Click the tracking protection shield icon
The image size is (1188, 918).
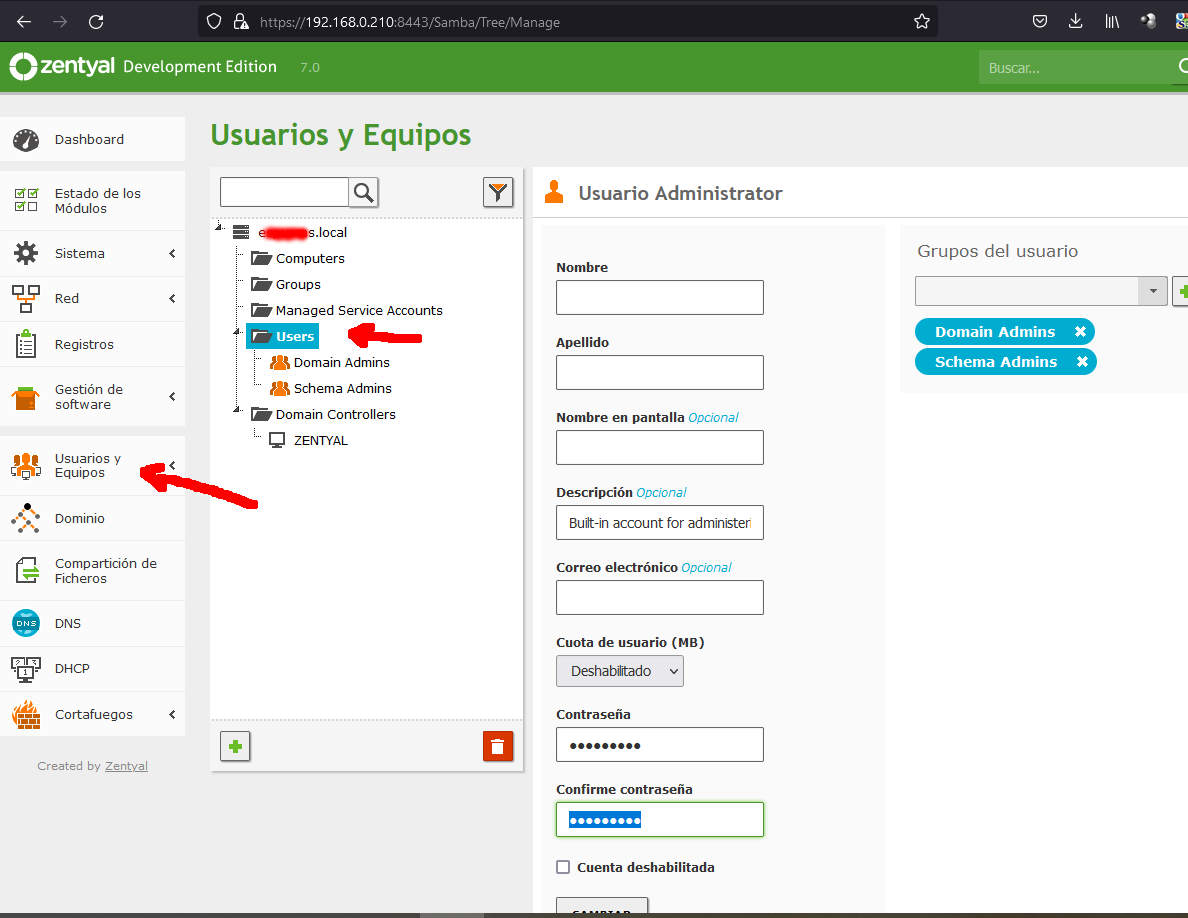[x=214, y=22]
